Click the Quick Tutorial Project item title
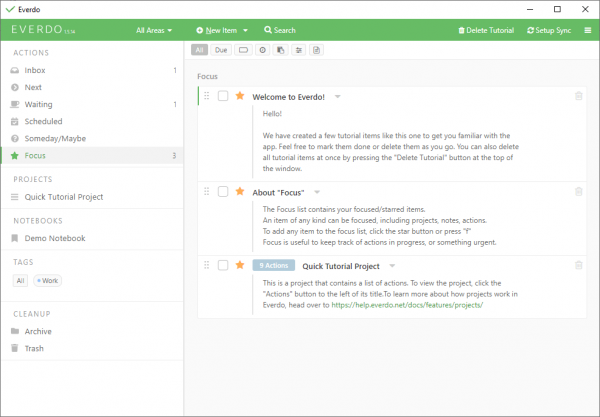The width and height of the screenshot is (600, 417). (x=341, y=266)
